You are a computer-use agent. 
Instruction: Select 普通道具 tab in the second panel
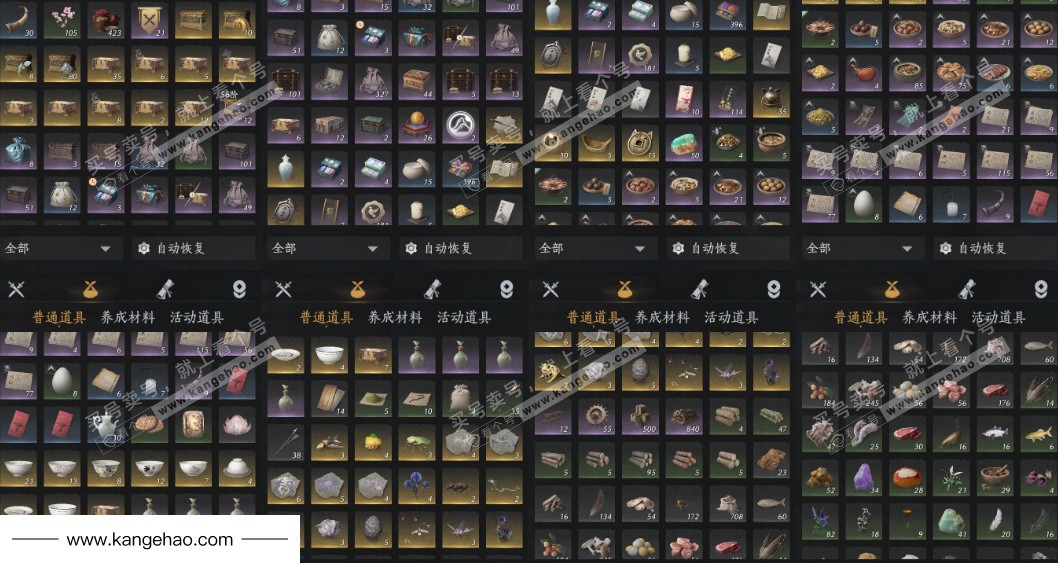click(x=327, y=317)
